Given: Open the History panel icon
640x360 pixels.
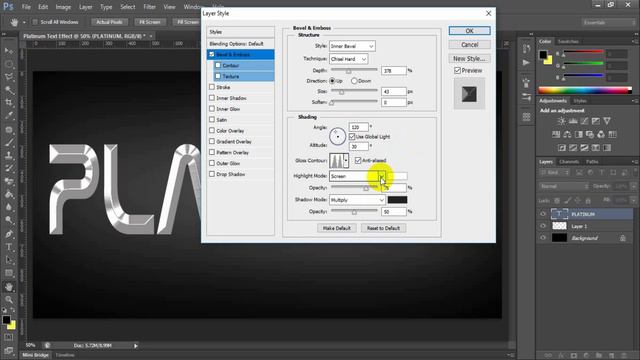Looking at the screenshot, I should pyautogui.click(x=527, y=49).
